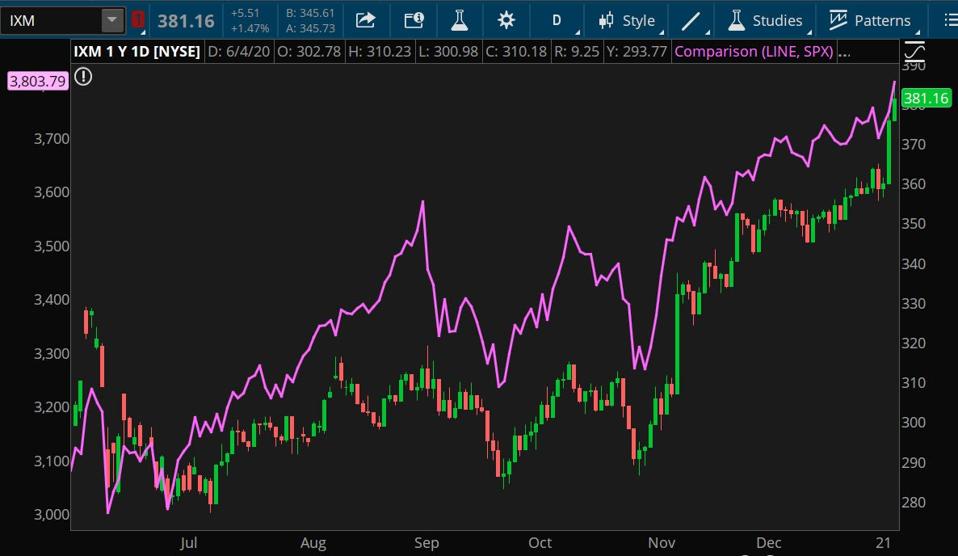The height and width of the screenshot is (556, 958).
Task: Open the news and info window icon
Action: [414, 20]
